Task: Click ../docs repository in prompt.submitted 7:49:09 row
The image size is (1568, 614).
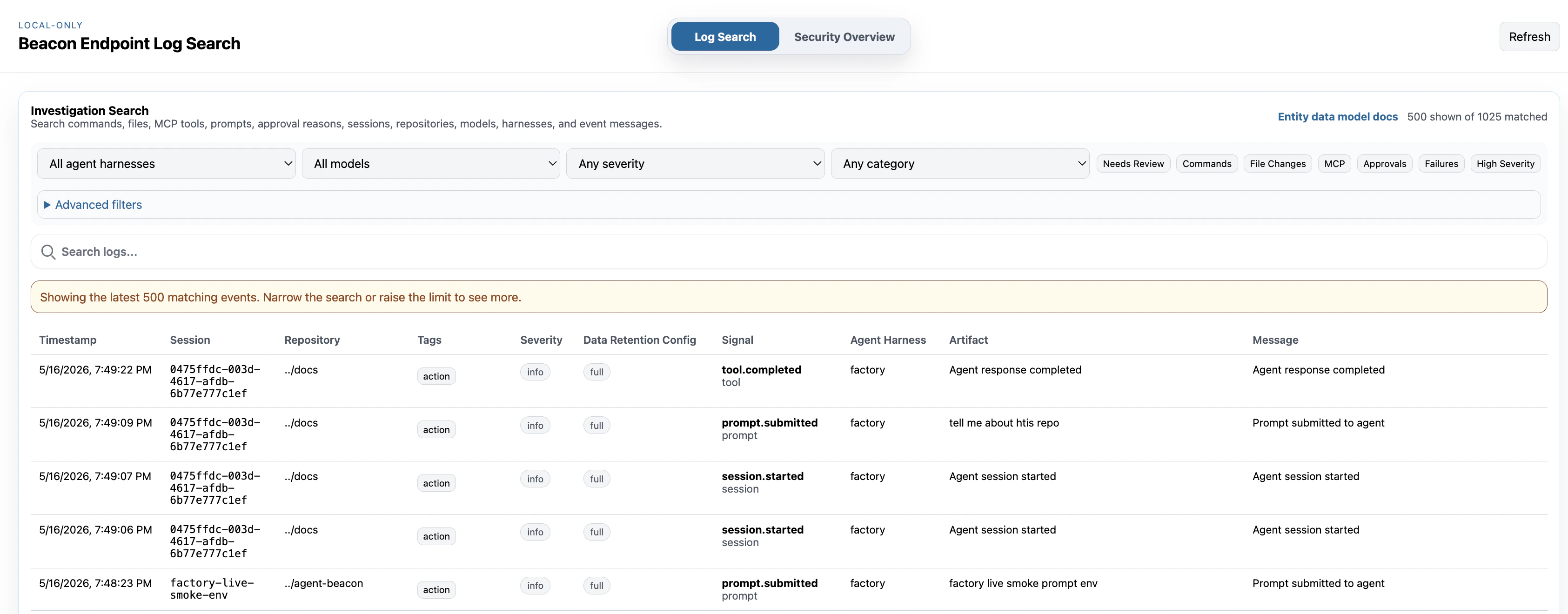Action: point(301,423)
